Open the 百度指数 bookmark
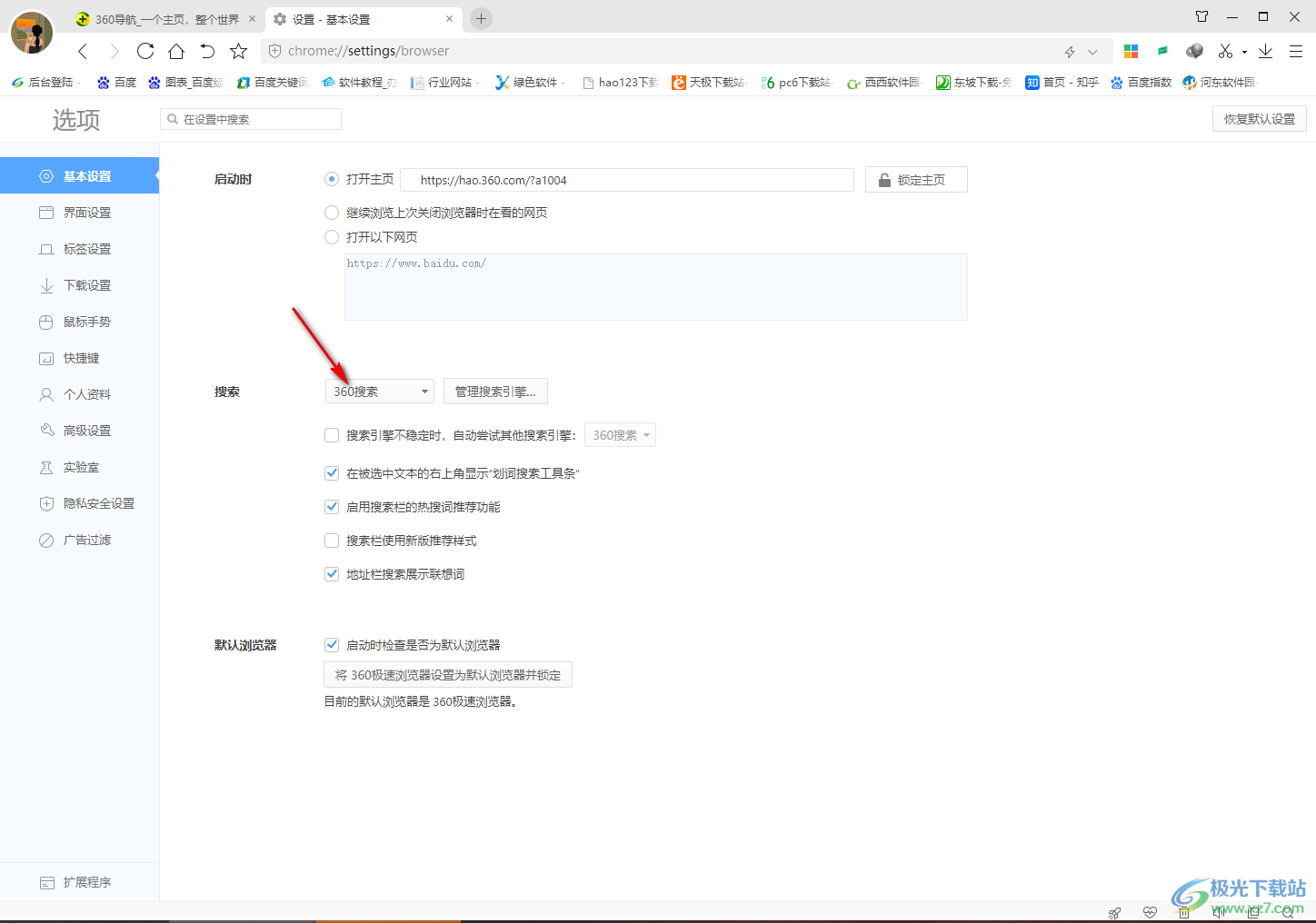This screenshot has height=923, width=1316. (x=1141, y=83)
